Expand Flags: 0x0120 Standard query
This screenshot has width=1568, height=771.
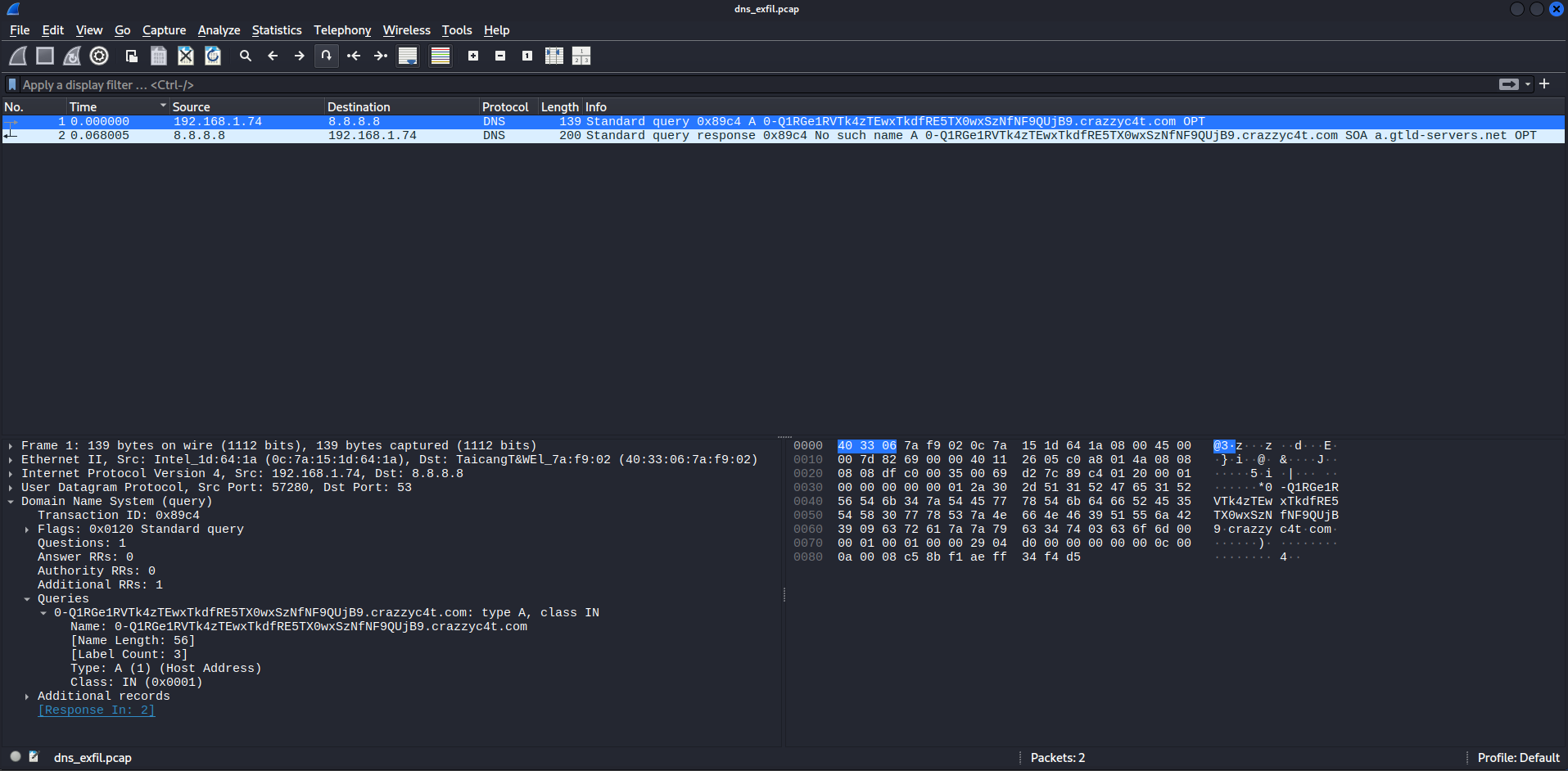click(26, 530)
